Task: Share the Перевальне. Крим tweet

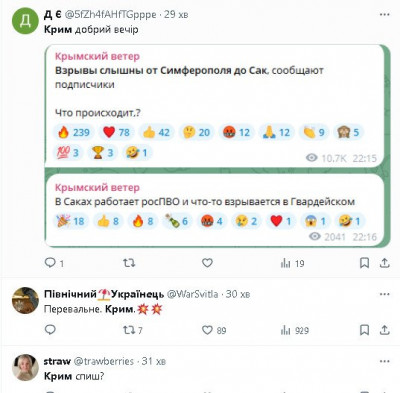Action: (x=385, y=330)
